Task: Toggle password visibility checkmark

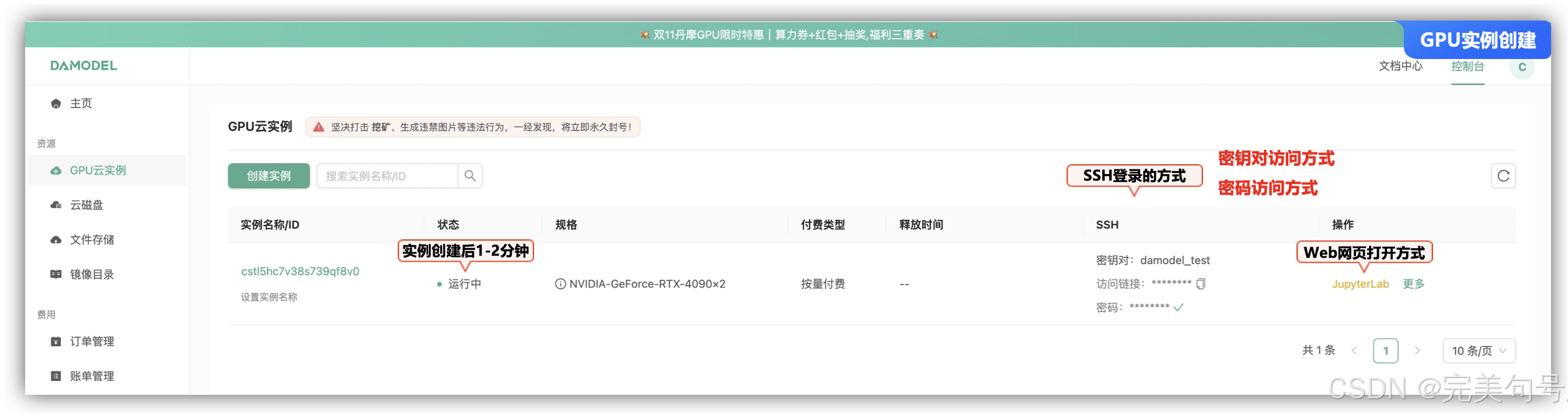Action: click(x=1178, y=308)
